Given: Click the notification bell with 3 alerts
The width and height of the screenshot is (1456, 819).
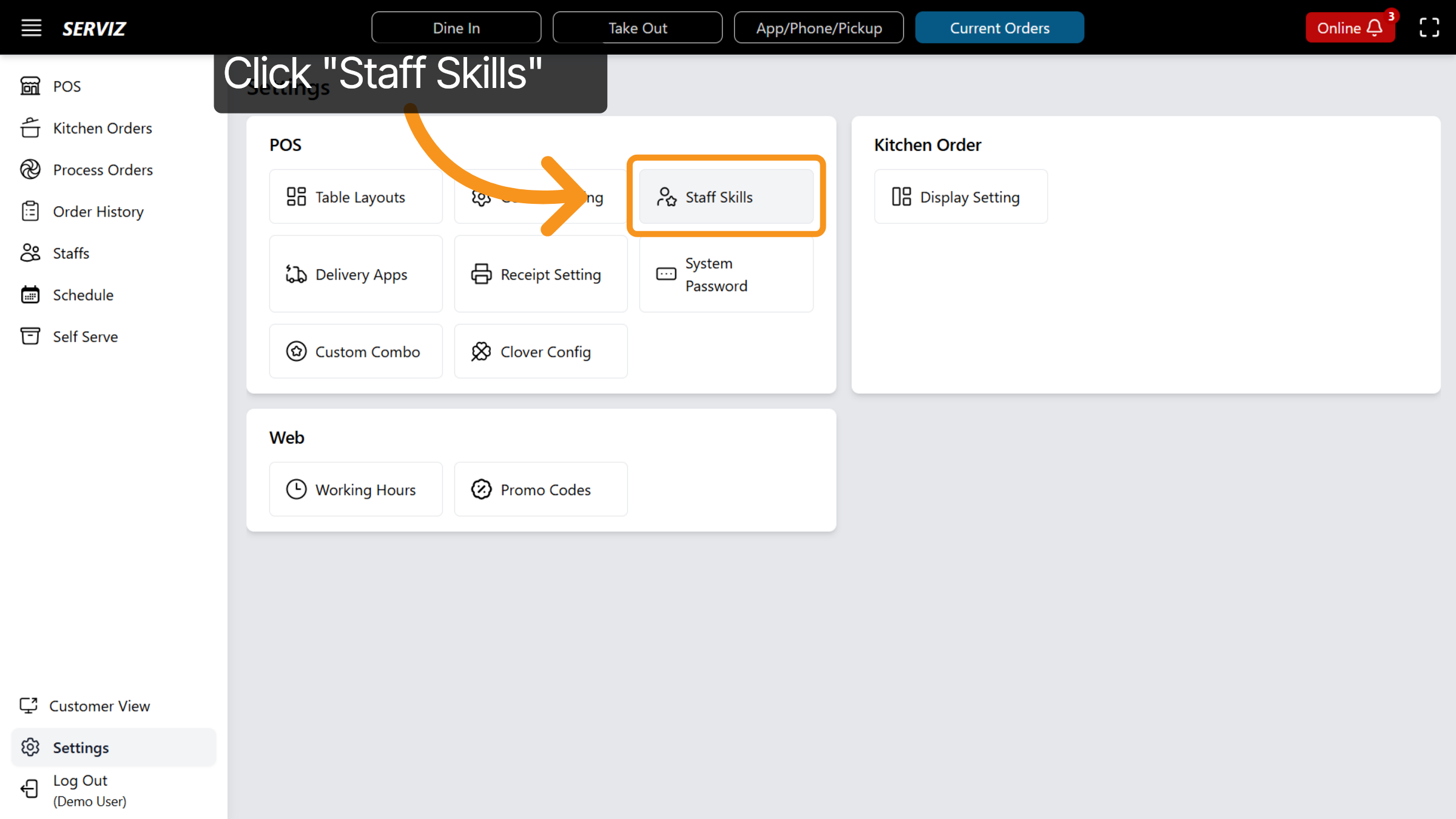Looking at the screenshot, I should (1373, 27).
